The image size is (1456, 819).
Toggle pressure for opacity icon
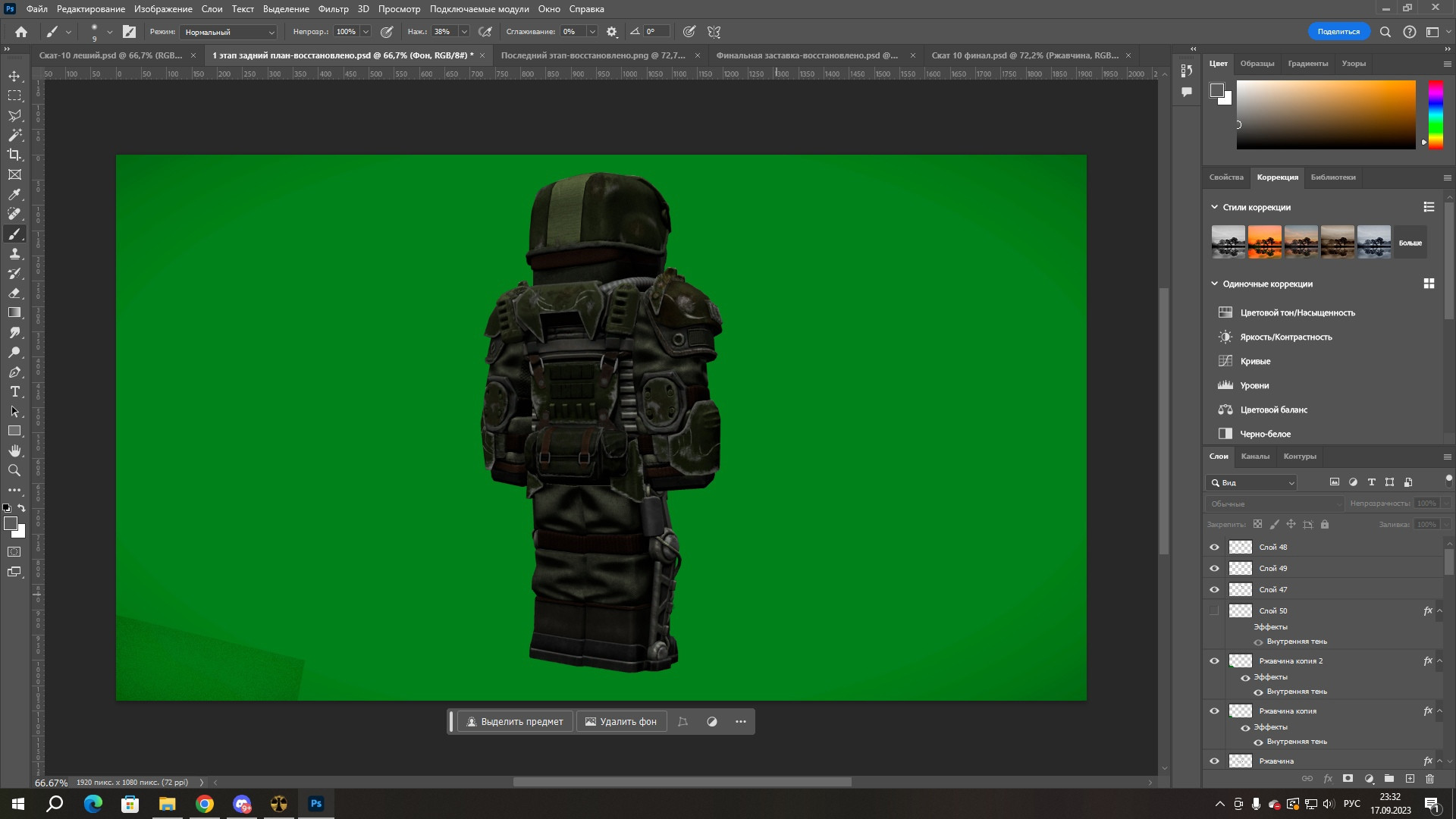coord(387,32)
